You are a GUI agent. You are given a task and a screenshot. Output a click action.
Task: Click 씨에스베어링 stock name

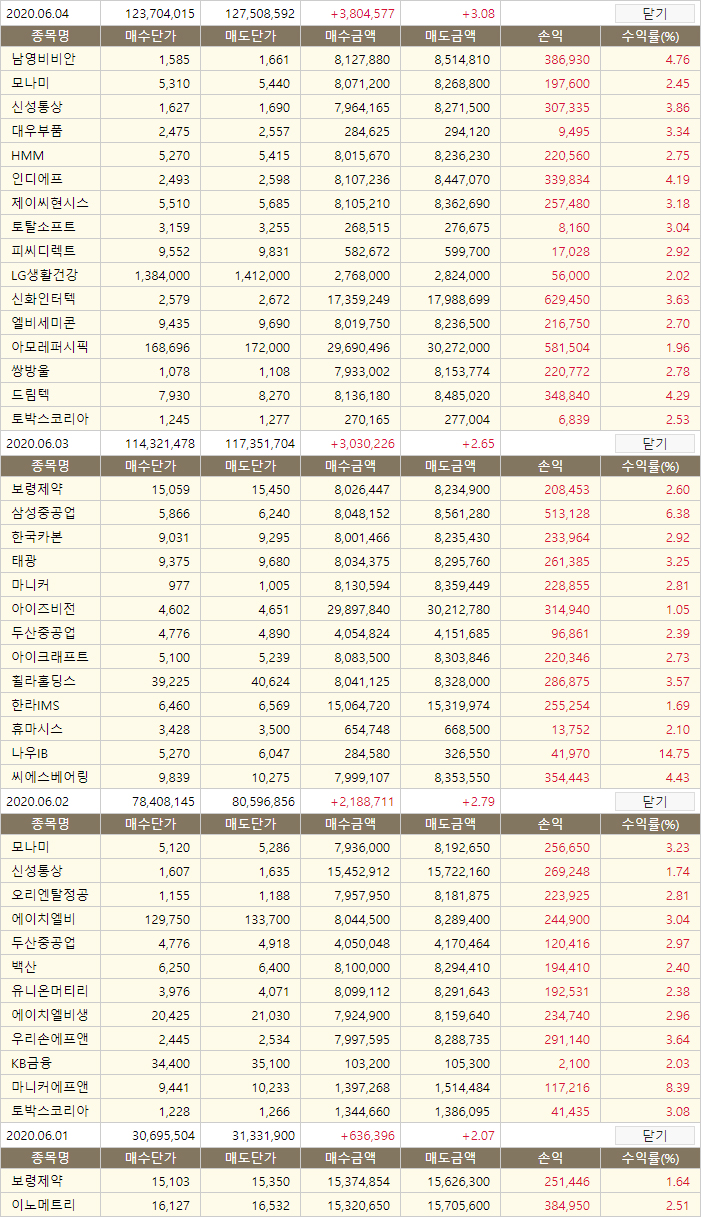pos(50,777)
